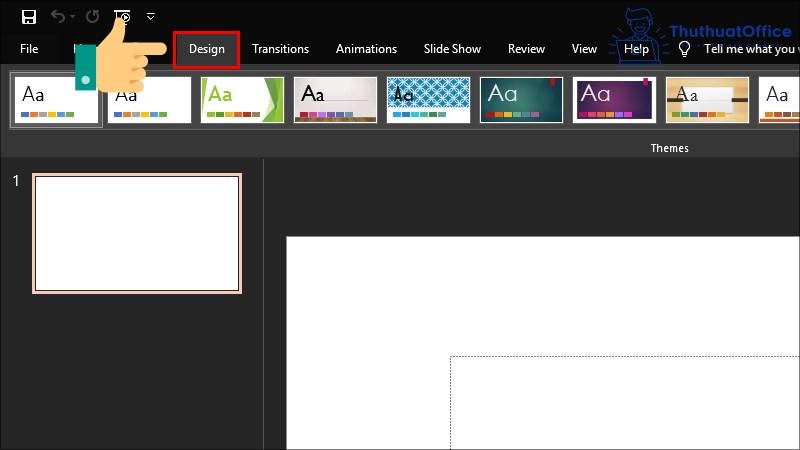Viewport: 800px width, 450px height.
Task: Click the Tell me lightbulb icon
Action: coord(684,49)
